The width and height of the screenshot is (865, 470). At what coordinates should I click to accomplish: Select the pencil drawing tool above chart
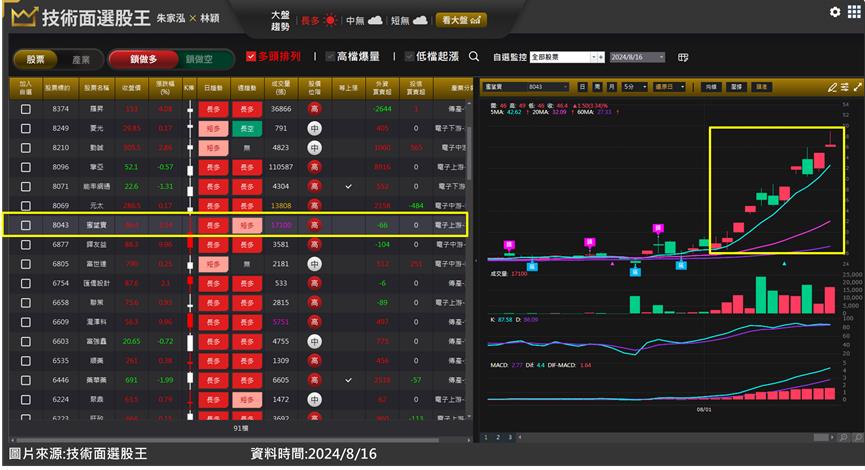[x=832, y=87]
